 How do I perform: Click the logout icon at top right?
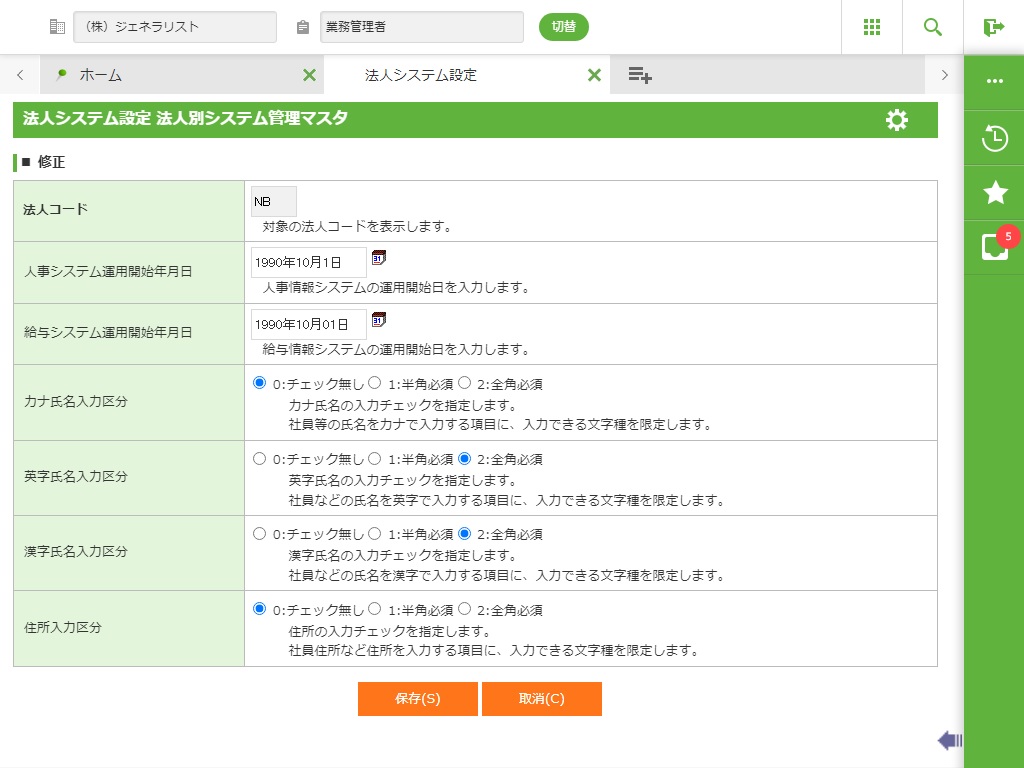993,27
